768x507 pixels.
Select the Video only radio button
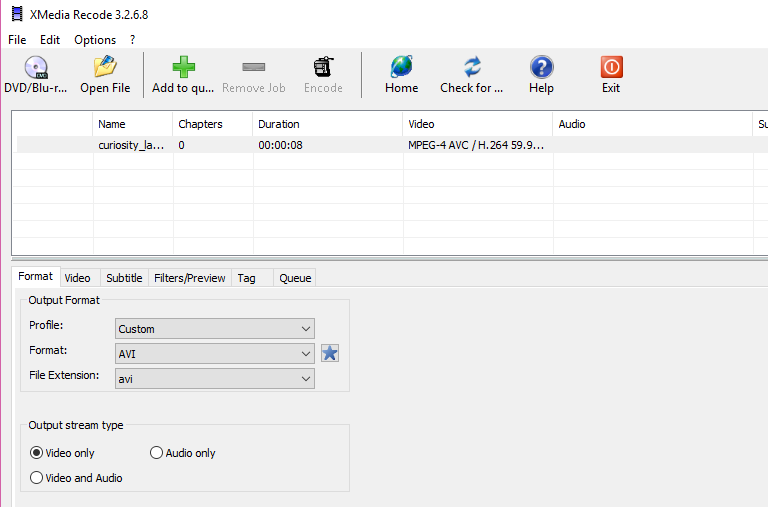[x=37, y=453]
